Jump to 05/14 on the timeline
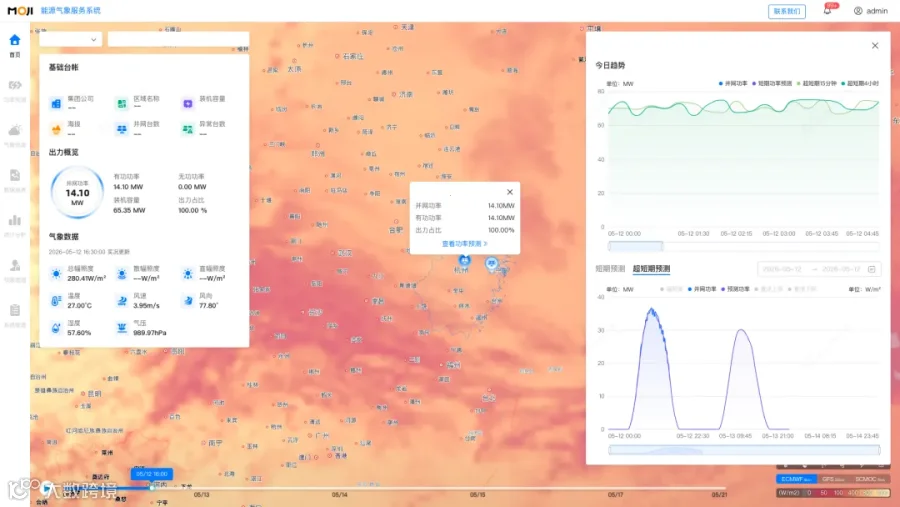 pyautogui.click(x=339, y=494)
